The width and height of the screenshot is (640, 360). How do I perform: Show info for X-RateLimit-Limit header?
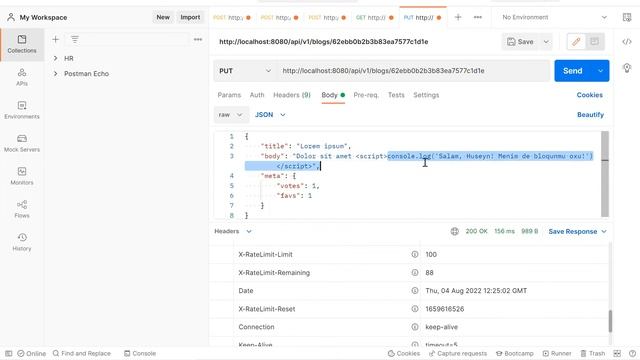click(x=415, y=254)
